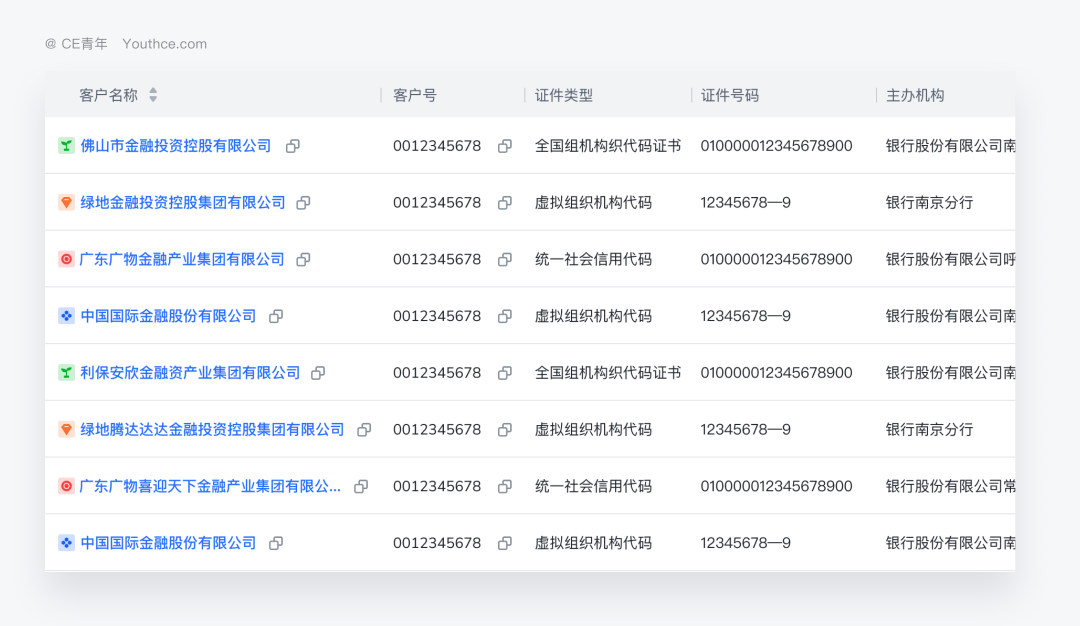The width and height of the screenshot is (1080, 626).
Task: Copy customer number in 绿地金融投资控股集团有限公司 row
Action: pos(505,202)
